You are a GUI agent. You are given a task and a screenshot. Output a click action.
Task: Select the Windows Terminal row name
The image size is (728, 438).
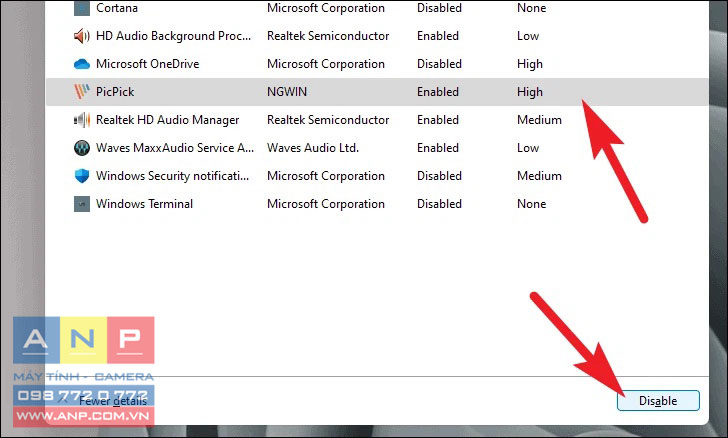coord(144,203)
